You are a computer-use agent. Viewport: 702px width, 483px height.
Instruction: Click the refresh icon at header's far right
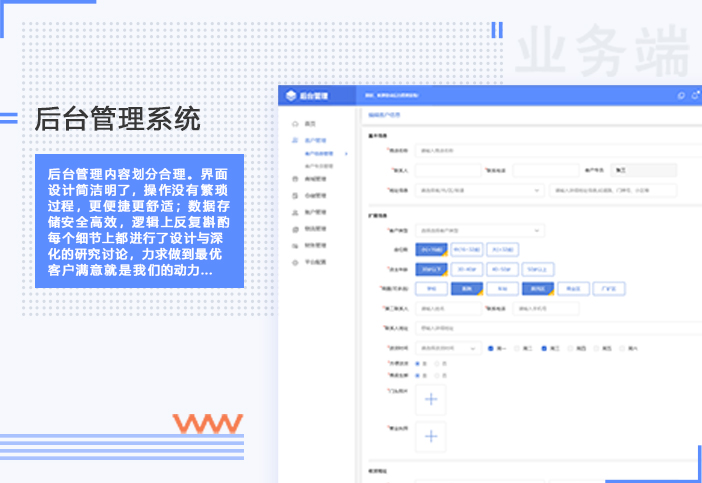695,96
